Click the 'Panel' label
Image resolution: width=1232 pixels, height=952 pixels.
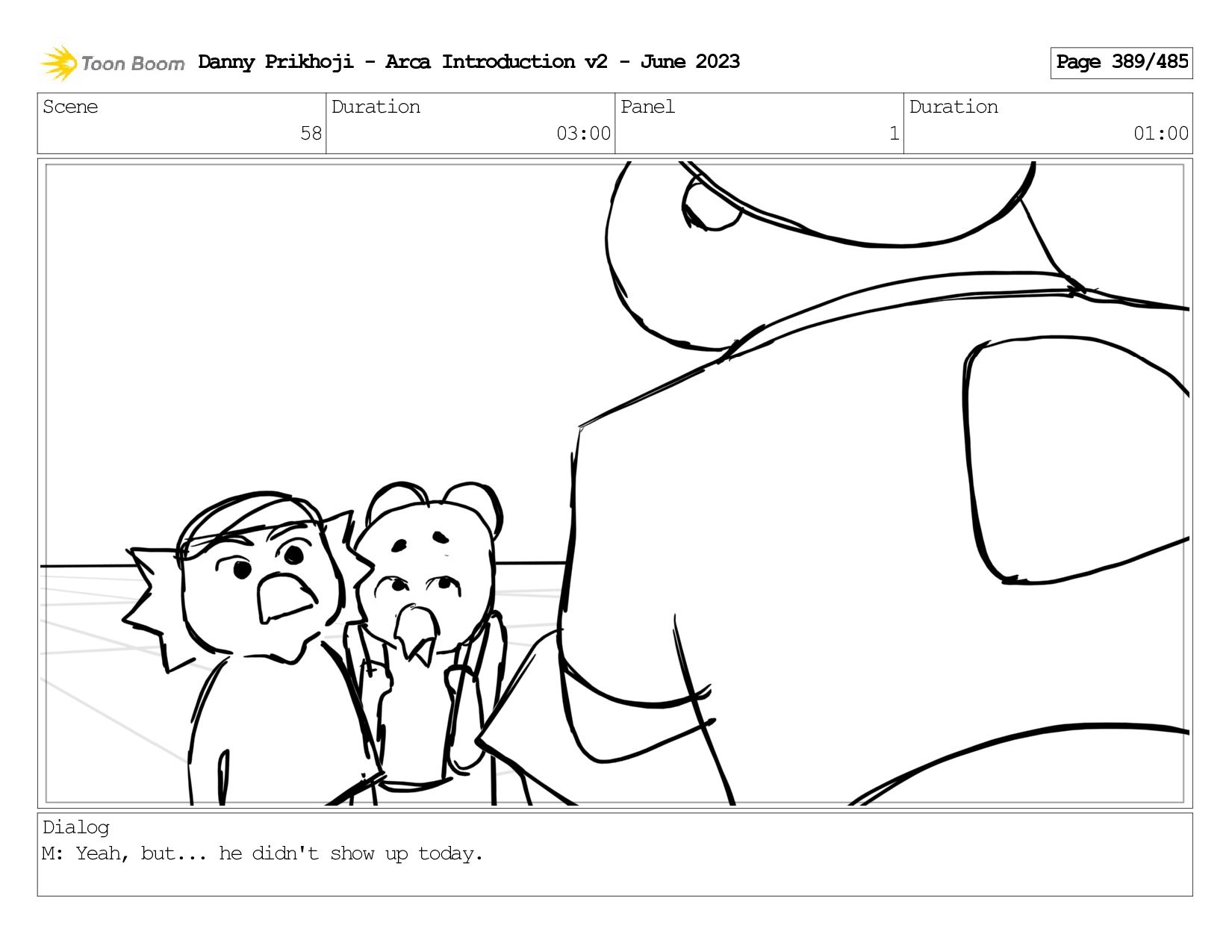click(647, 107)
